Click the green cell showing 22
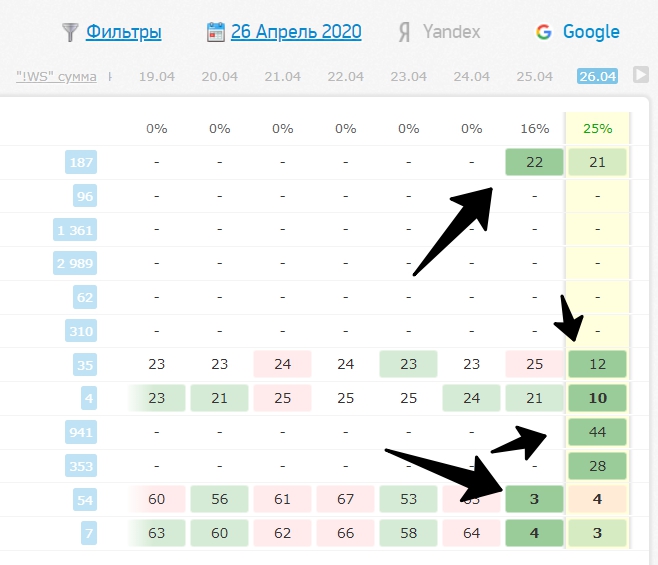 point(534,162)
